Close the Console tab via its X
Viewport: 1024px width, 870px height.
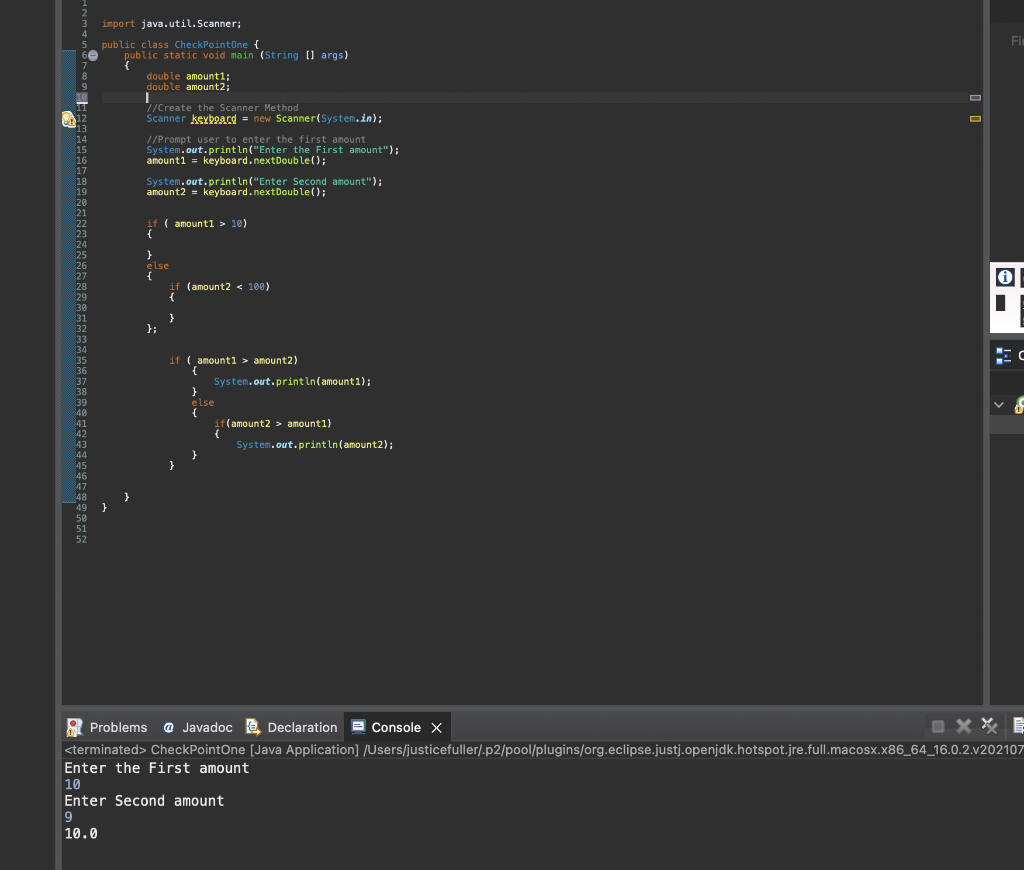click(x=436, y=727)
